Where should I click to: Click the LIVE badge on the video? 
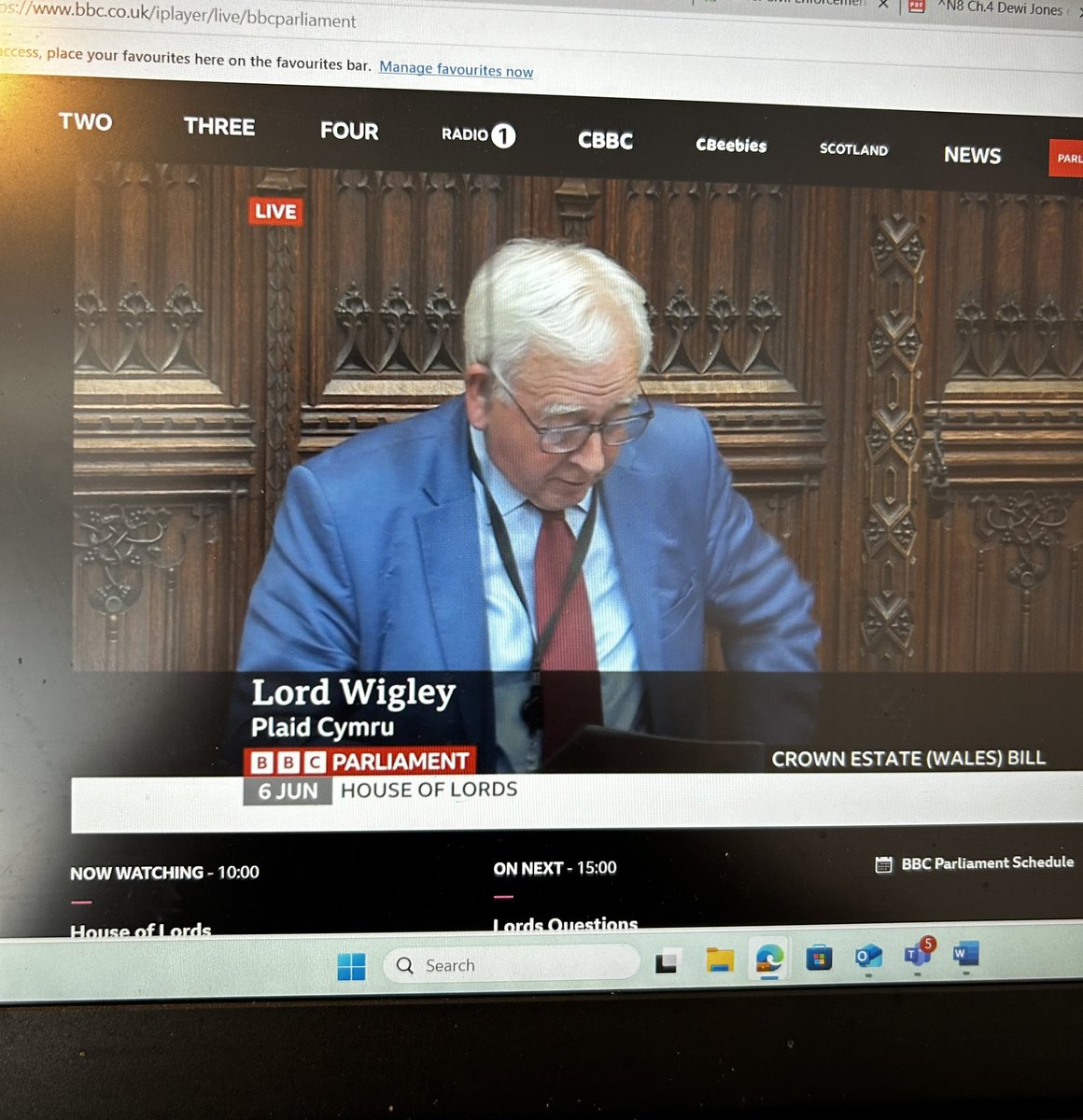click(275, 212)
